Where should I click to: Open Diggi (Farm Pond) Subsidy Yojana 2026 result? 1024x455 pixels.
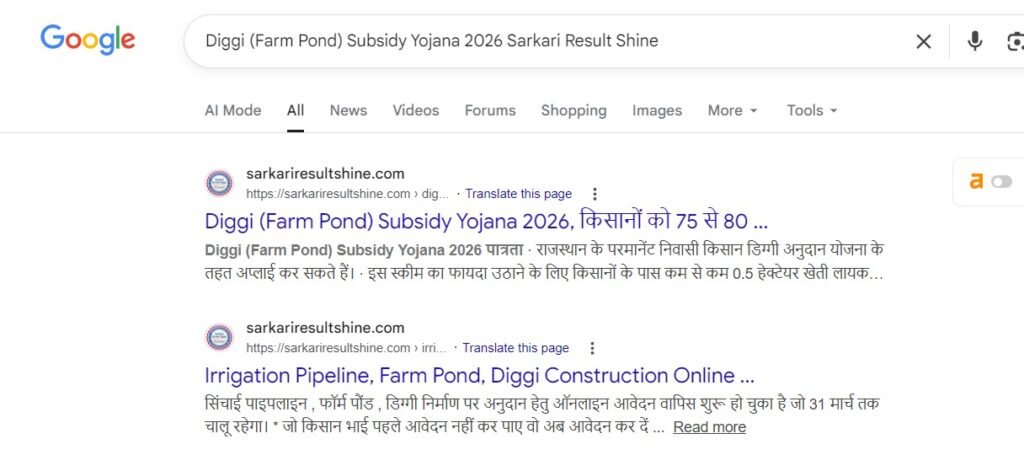[x=486, y=221]
